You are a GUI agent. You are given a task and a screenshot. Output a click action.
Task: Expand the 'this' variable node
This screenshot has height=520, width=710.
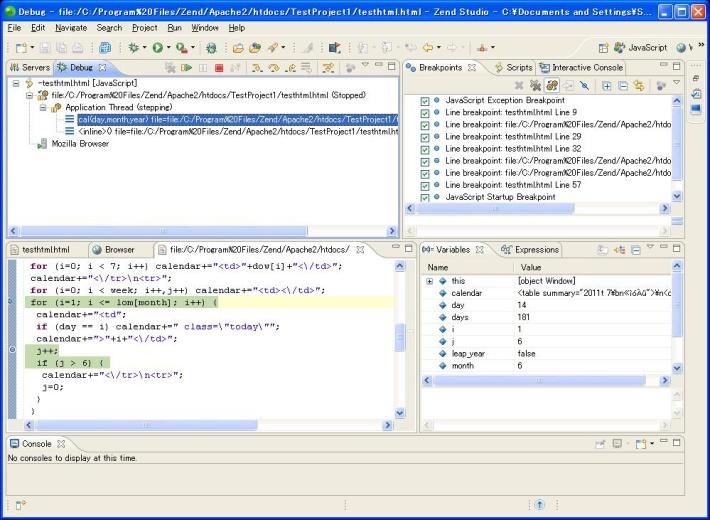[429, 281]
